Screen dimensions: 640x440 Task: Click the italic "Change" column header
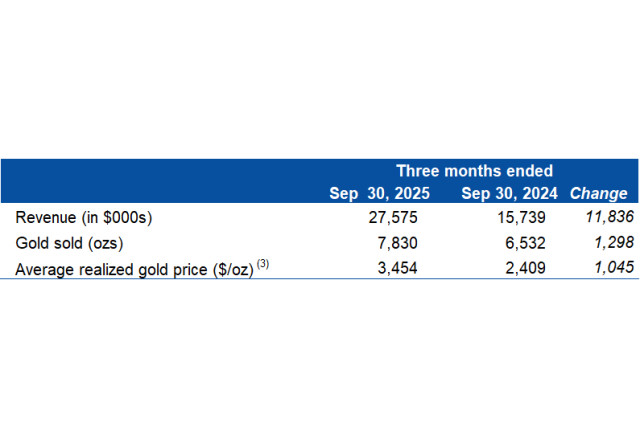[x=598, y=194]
